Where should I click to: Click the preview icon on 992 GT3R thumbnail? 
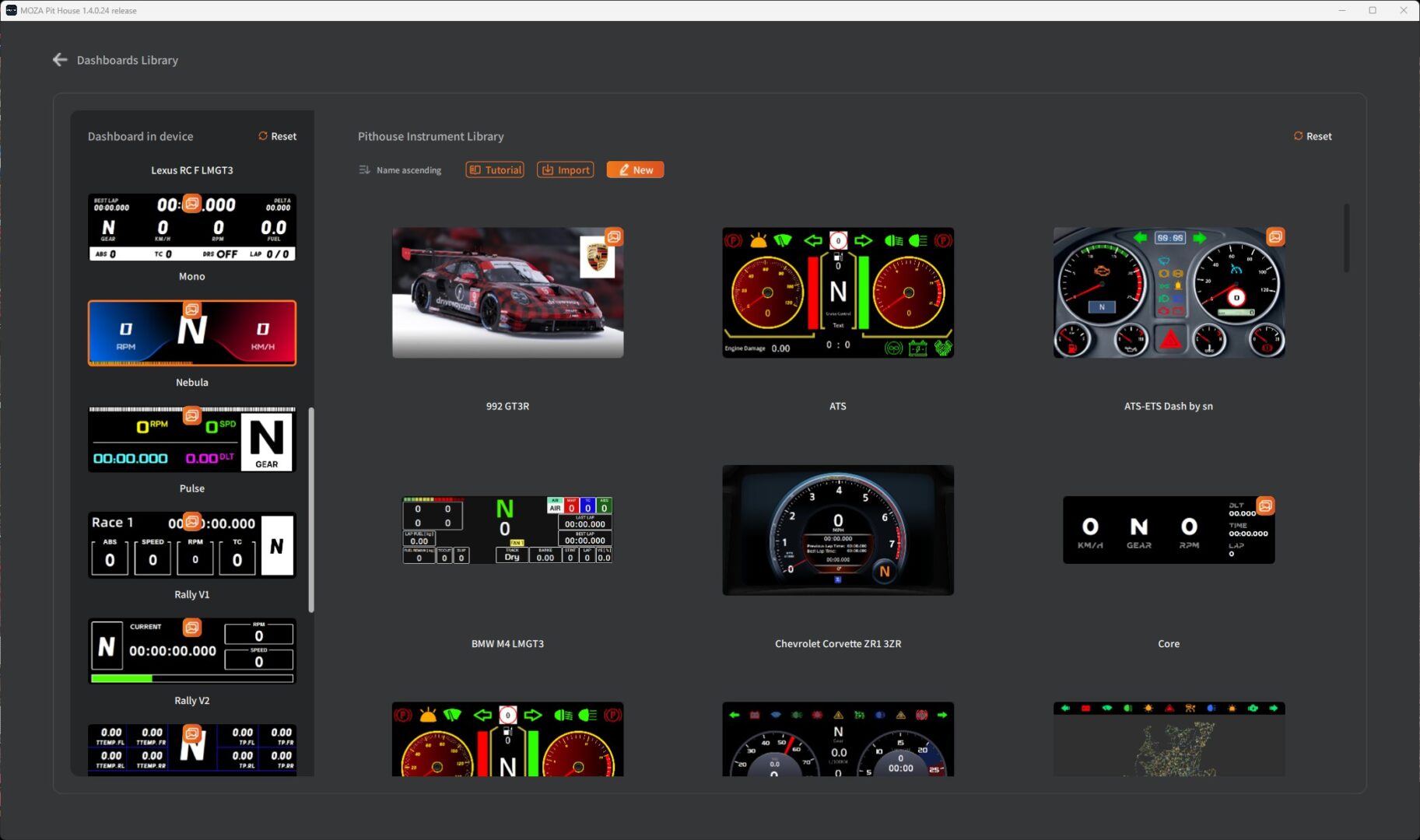[x=614, y=236]
